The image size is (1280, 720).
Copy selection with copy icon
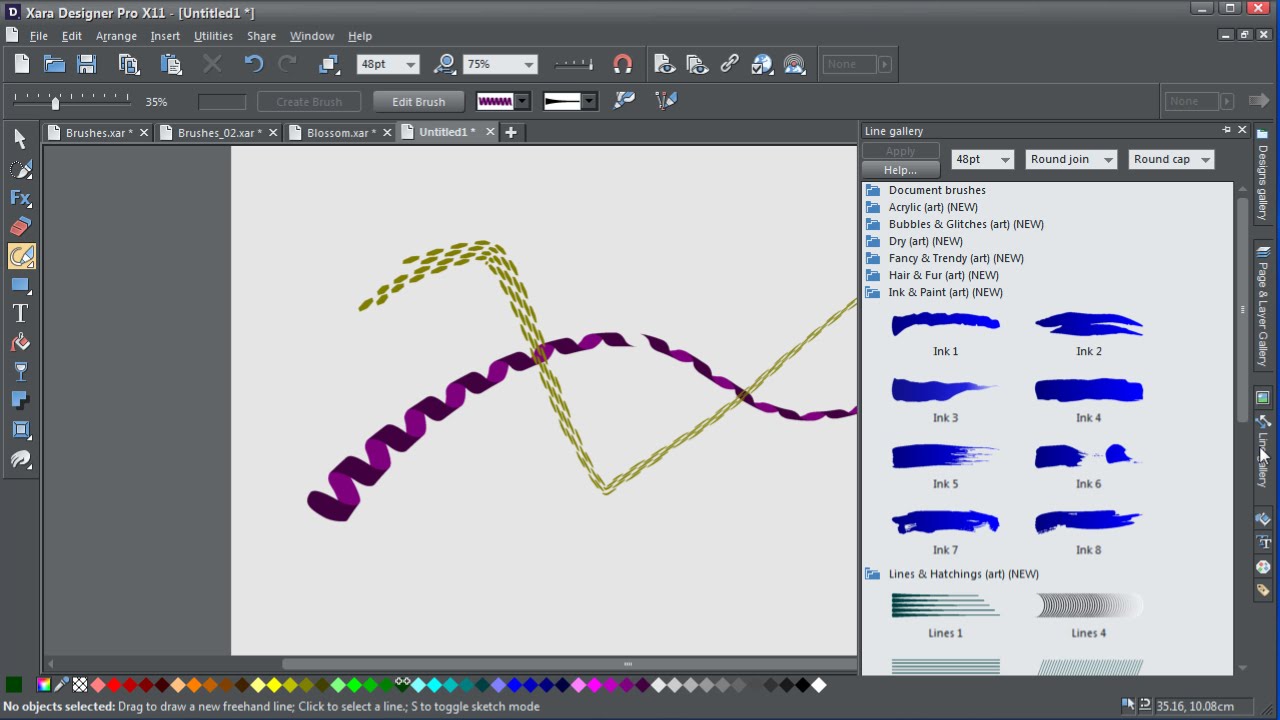pyautogui.click(x=129, y=64)
